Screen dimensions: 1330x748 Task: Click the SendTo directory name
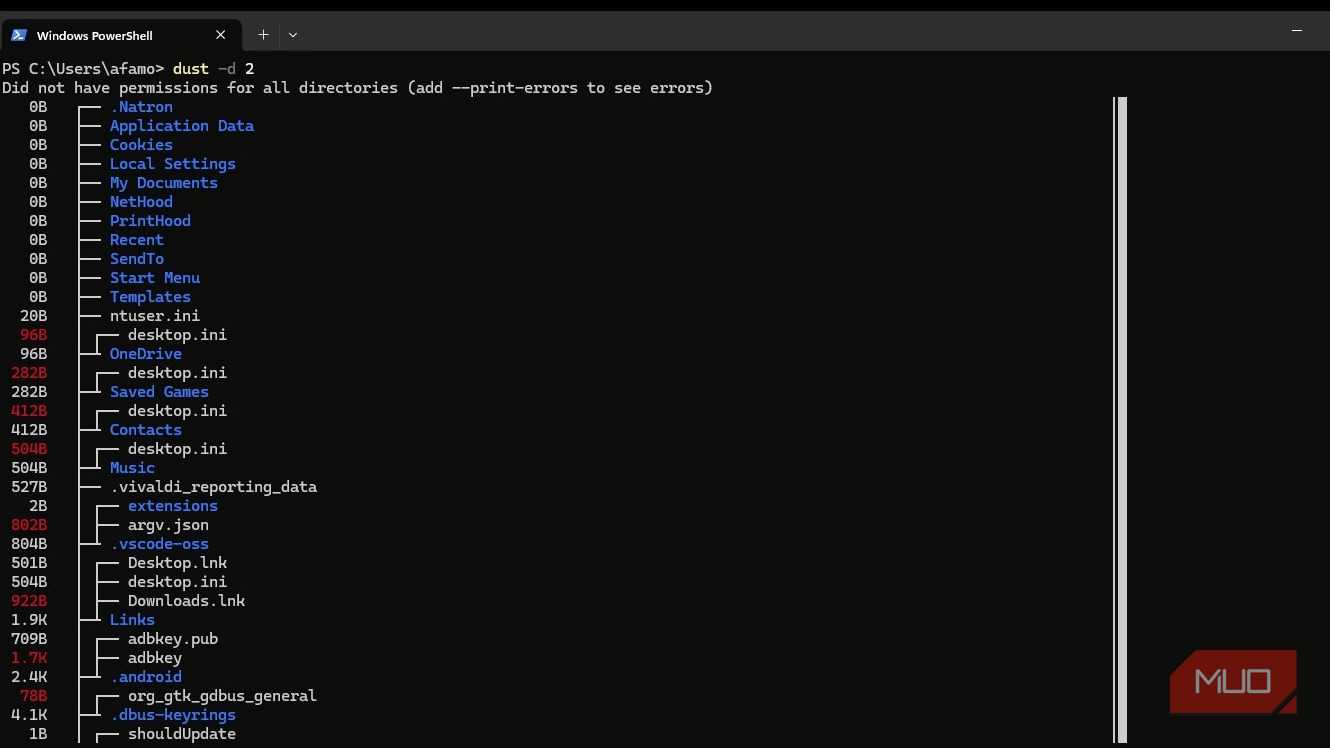[x=137, y=259]
